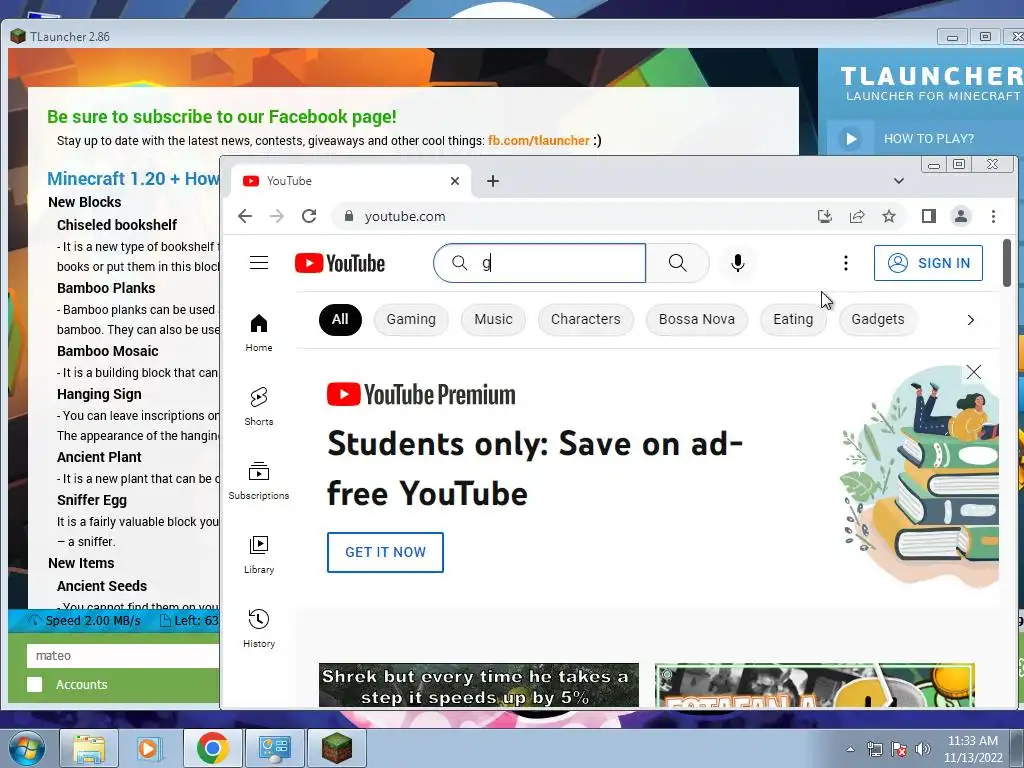Click GET IT NOW button
Screen dimensions: 1024x768
pos(385,552)
